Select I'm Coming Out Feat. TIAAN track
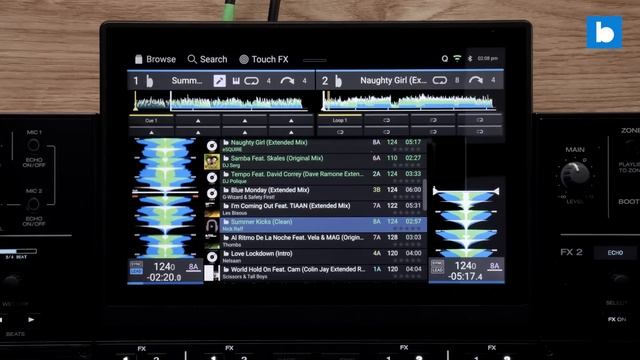The image size is (640, 360). [x=324, y=209]
